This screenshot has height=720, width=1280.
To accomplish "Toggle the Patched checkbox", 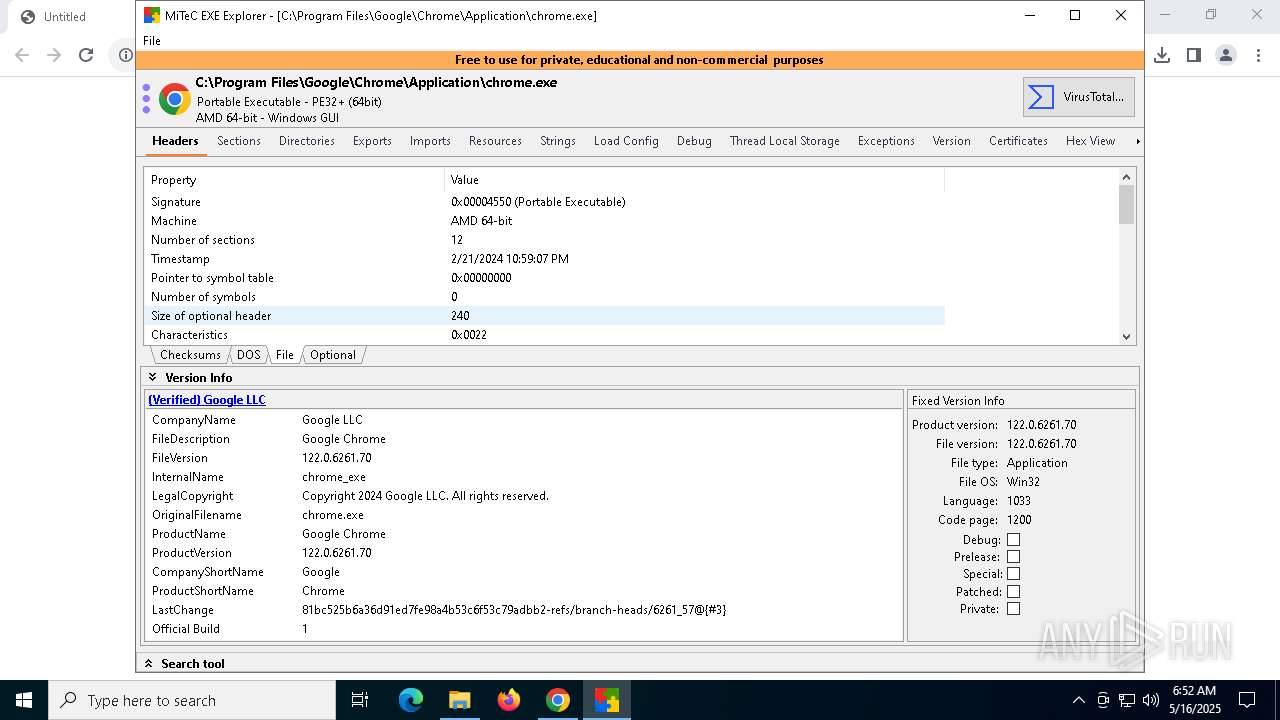I will pos(1013,591).
